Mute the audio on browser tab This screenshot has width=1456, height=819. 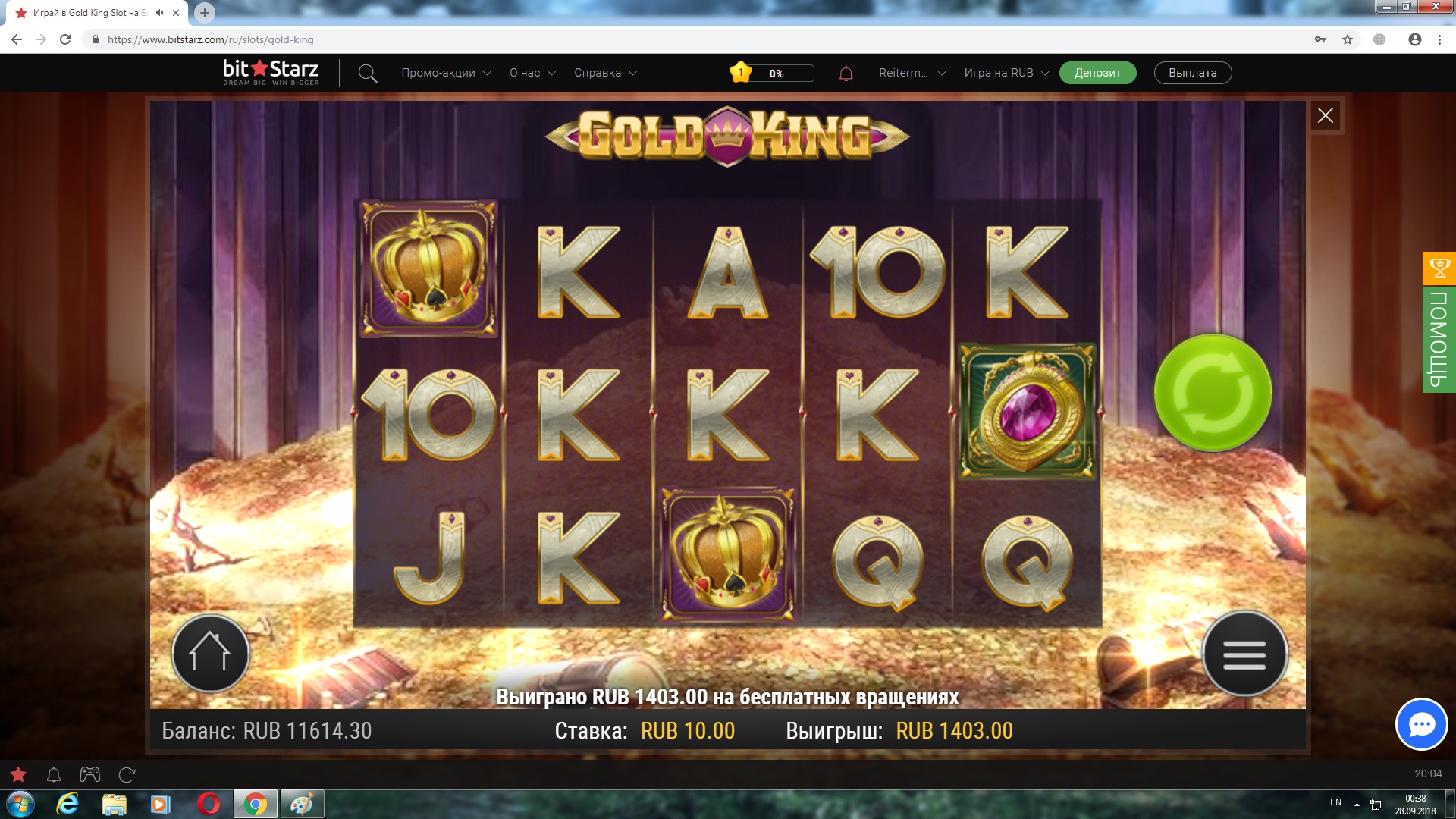point(159,13)
